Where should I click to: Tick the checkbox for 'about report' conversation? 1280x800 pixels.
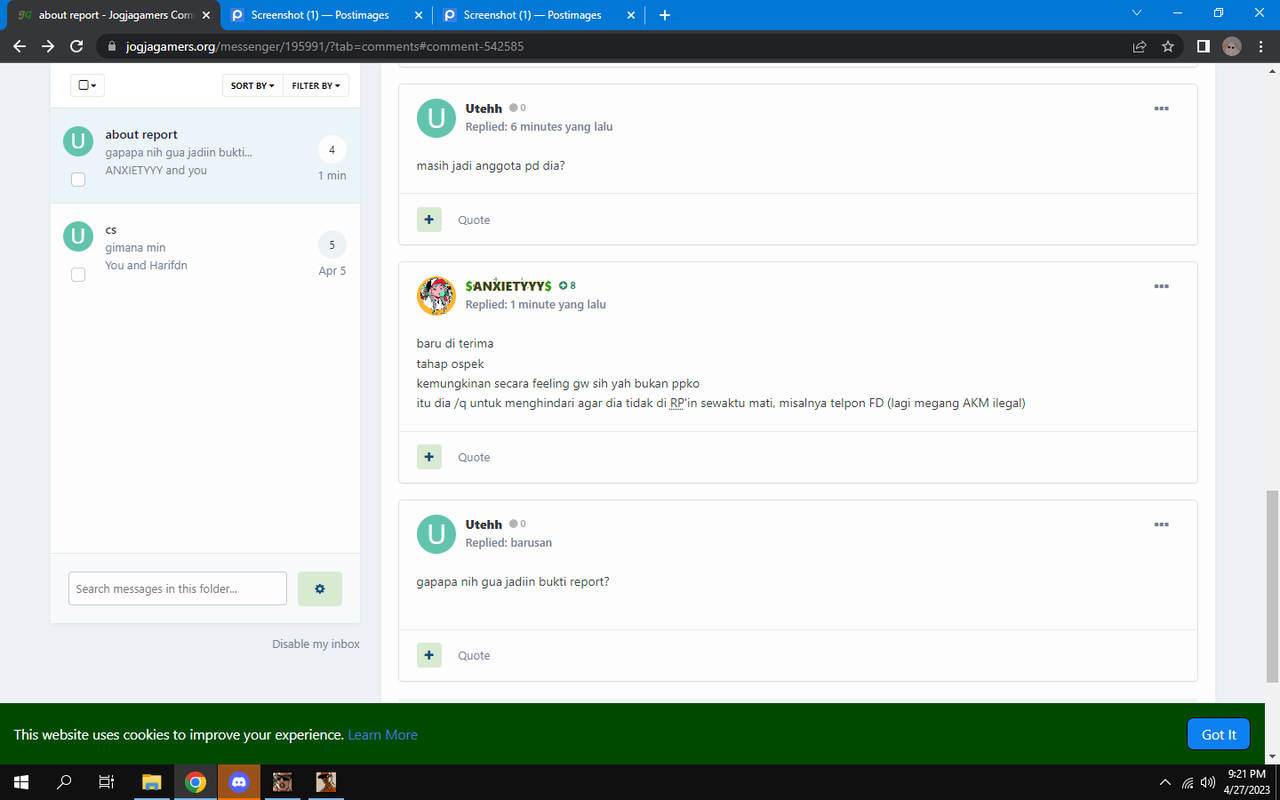pos(78,179)
